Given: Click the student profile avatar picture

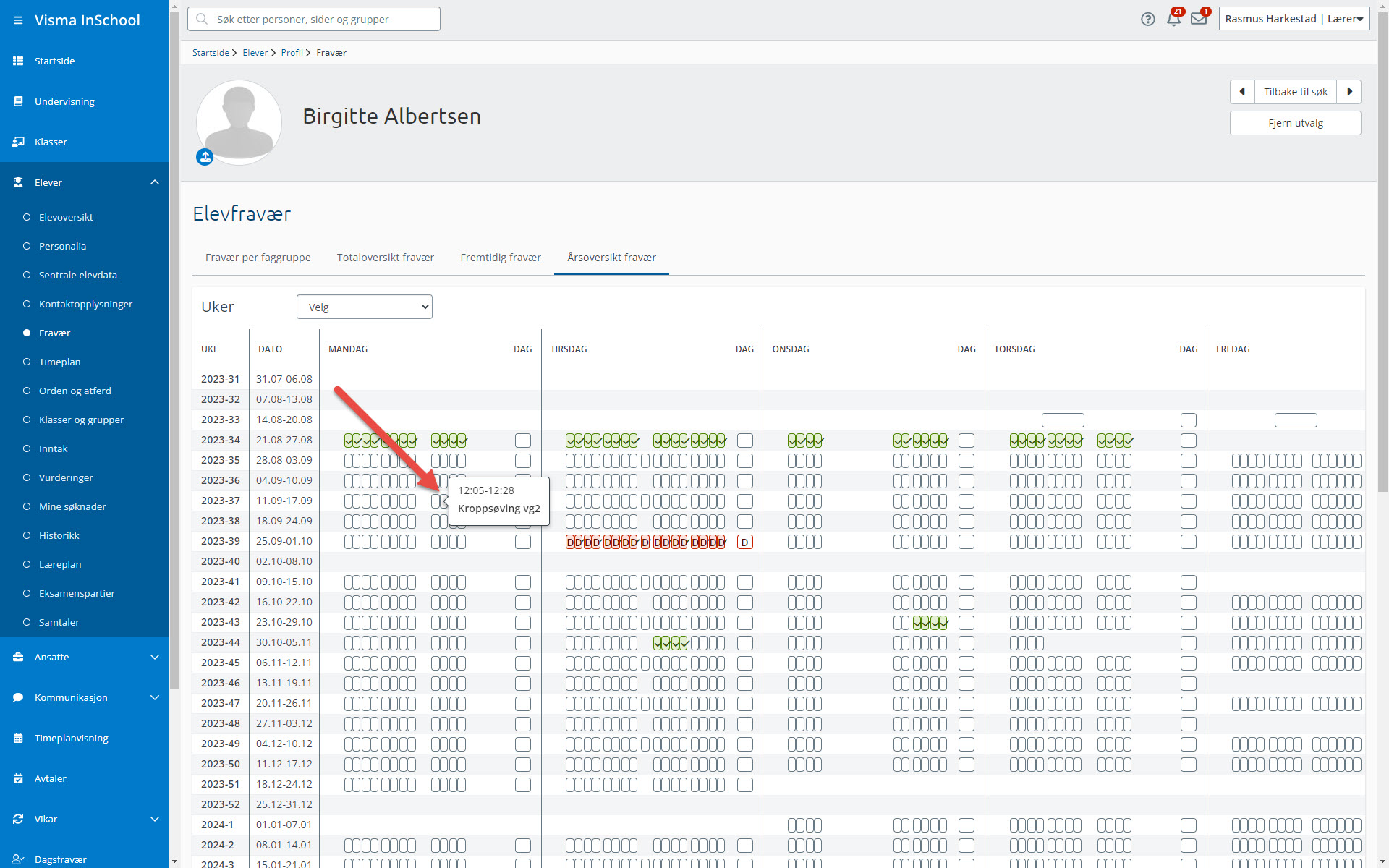Looking at the screenshot, I should 239,122.
